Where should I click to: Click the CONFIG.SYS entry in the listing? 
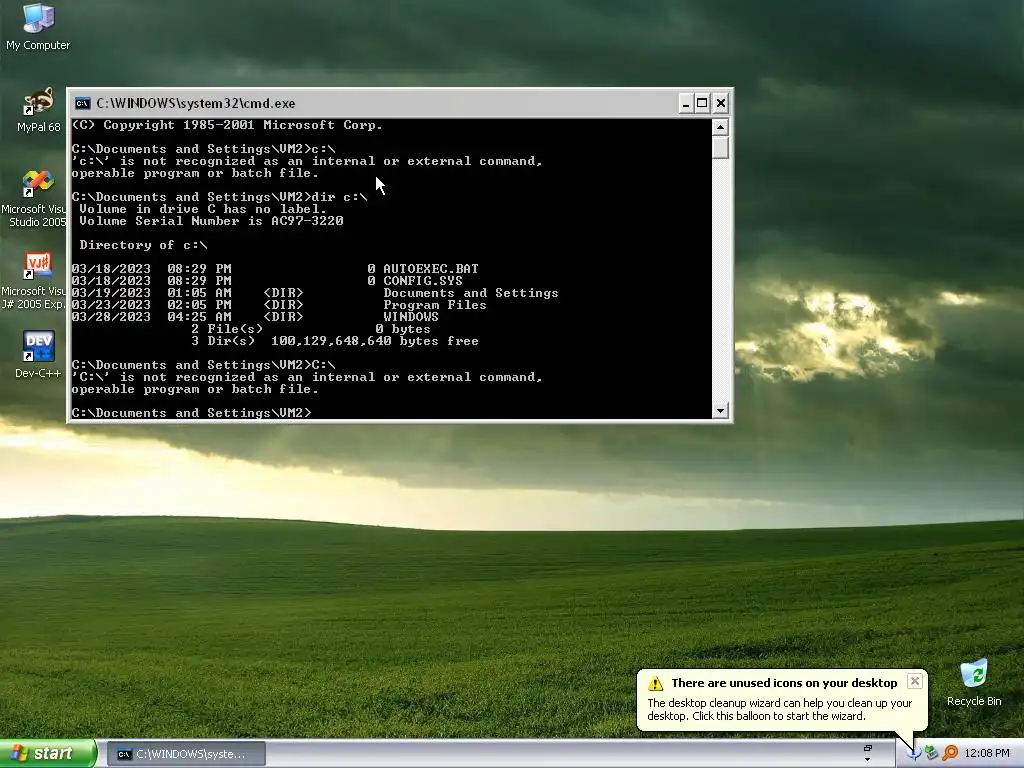pyautogui.click(x=423, y=281)
